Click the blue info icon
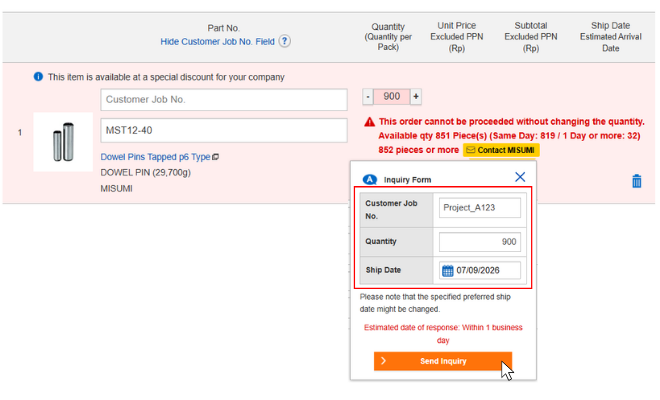 (x=38, y=77)
